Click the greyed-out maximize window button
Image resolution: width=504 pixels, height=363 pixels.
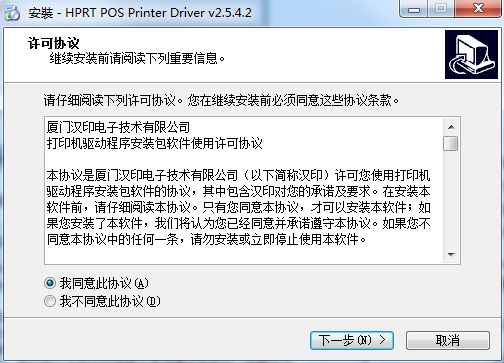[x=441, y=9]
